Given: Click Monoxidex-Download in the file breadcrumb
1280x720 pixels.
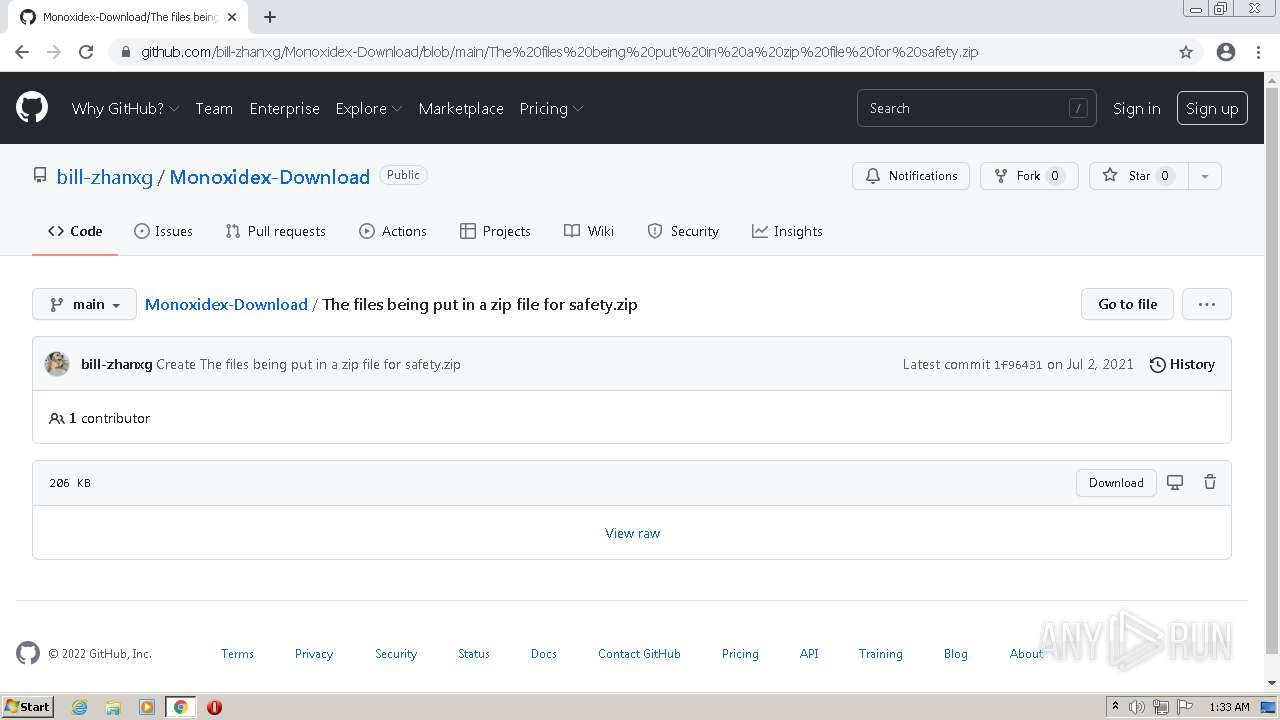Looking at the screenshot, I should [x=226, y=304].
